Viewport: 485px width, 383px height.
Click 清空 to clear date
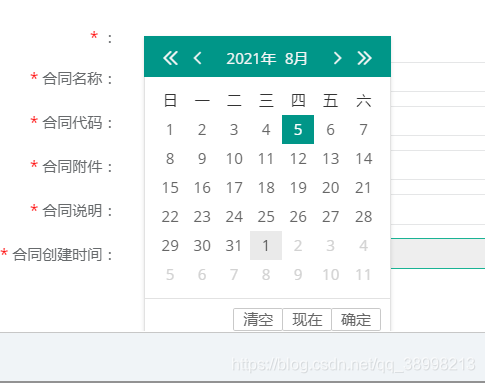258,319
